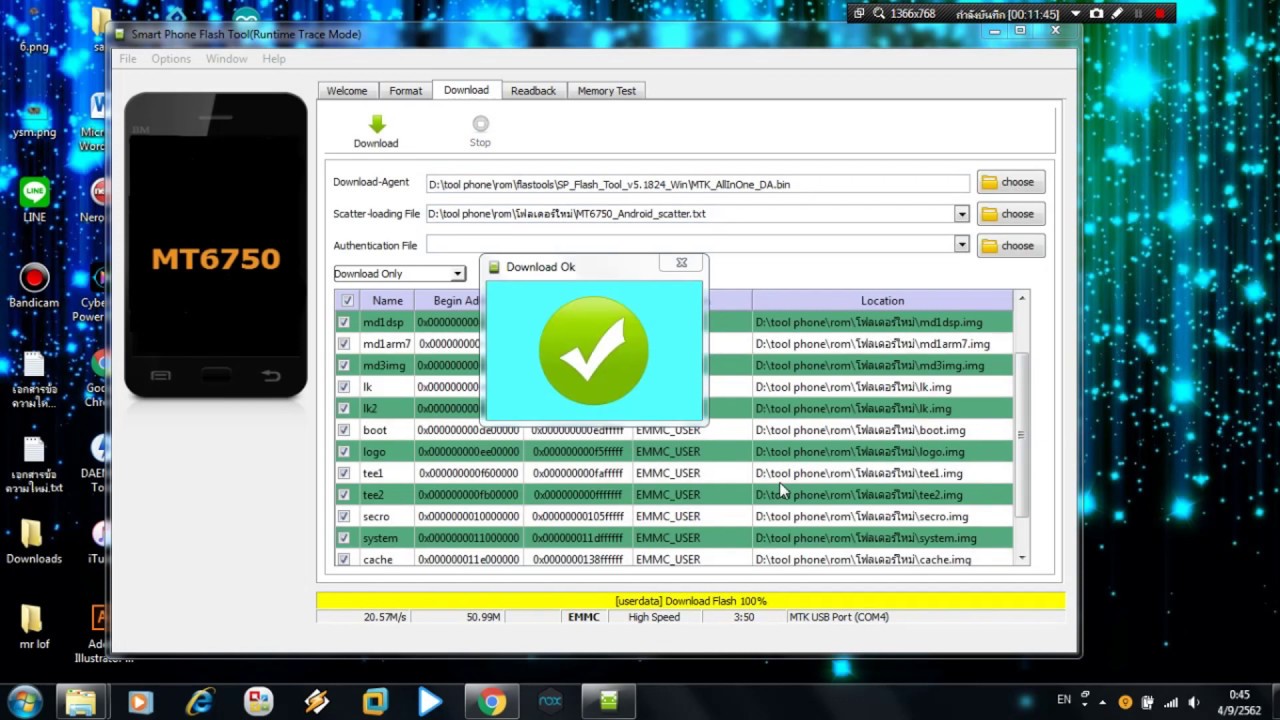Choose a Download-Agent file

pos(1011,182)
